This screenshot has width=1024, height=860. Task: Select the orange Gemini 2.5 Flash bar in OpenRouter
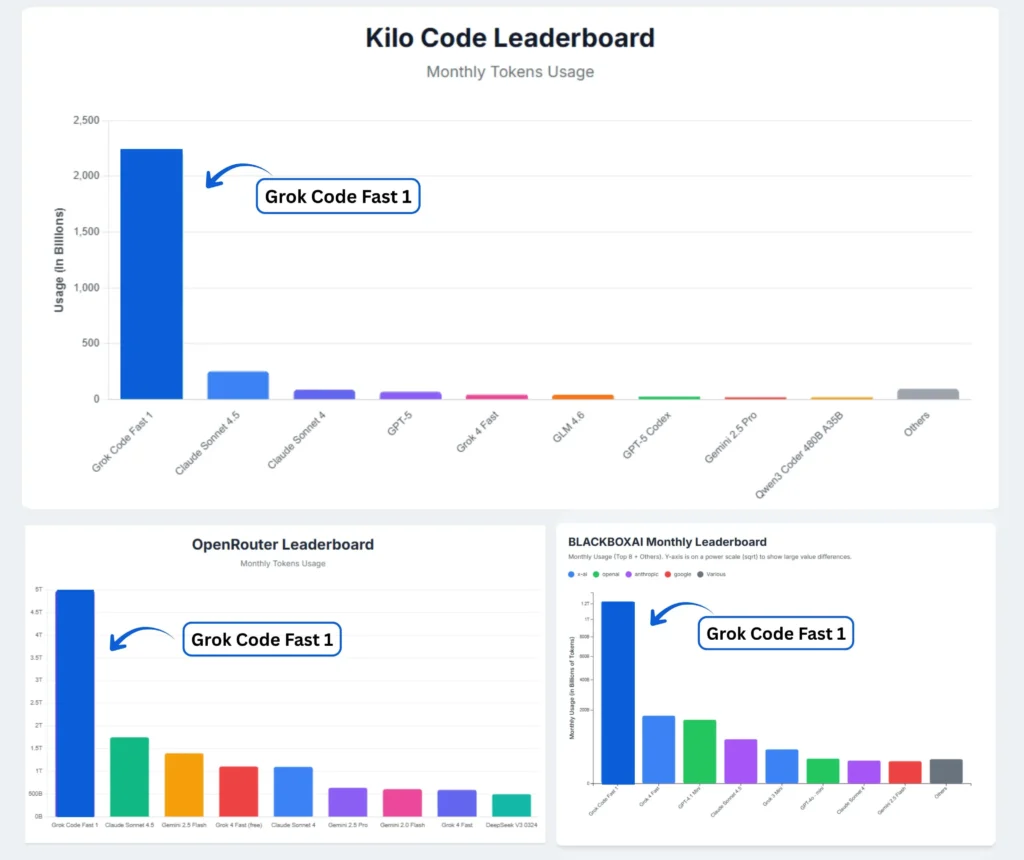coord(184,784)
